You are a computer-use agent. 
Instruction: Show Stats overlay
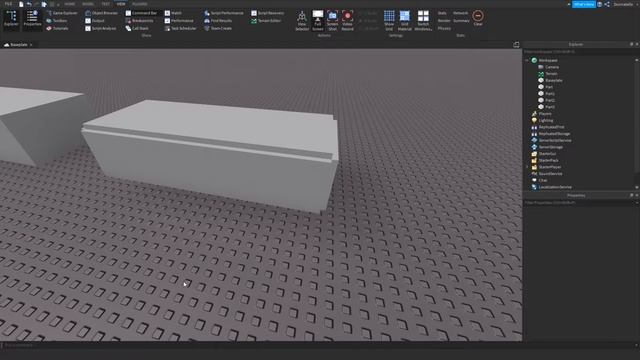click(442, 13)
